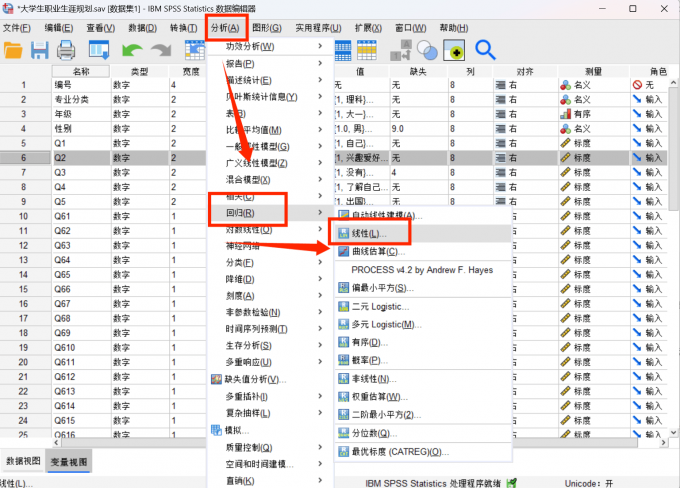Choose 最优标度 (CATREG) option
This screenshot has width=680, height=488.
(423, 452)
